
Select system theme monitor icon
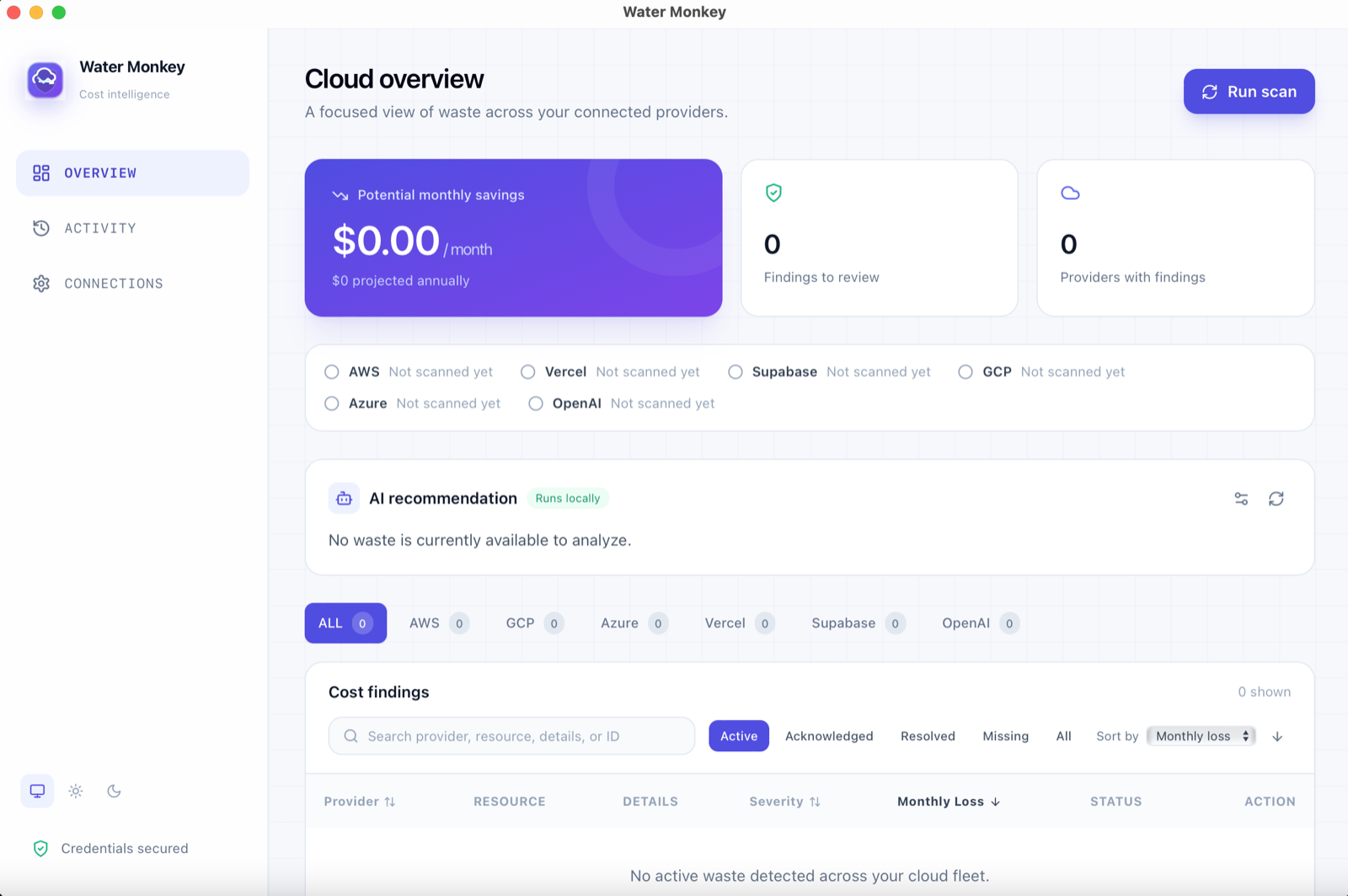(37, 791)
